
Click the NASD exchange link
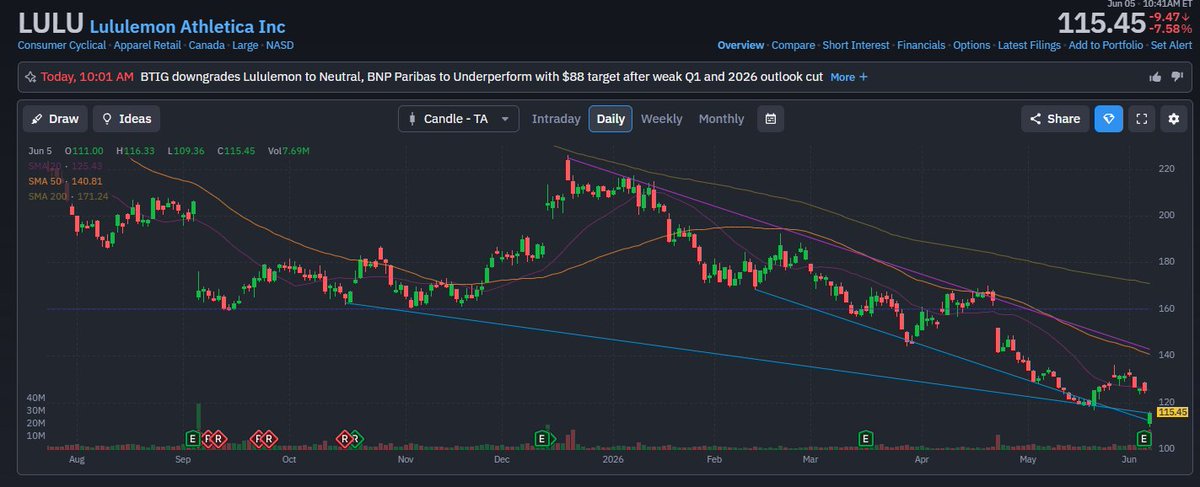pos(278,46)
